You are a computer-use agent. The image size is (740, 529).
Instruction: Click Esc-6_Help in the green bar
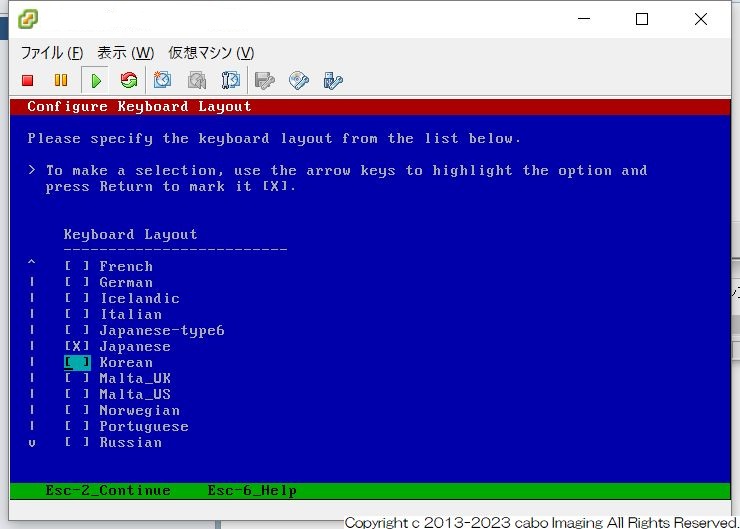(252, 491)
